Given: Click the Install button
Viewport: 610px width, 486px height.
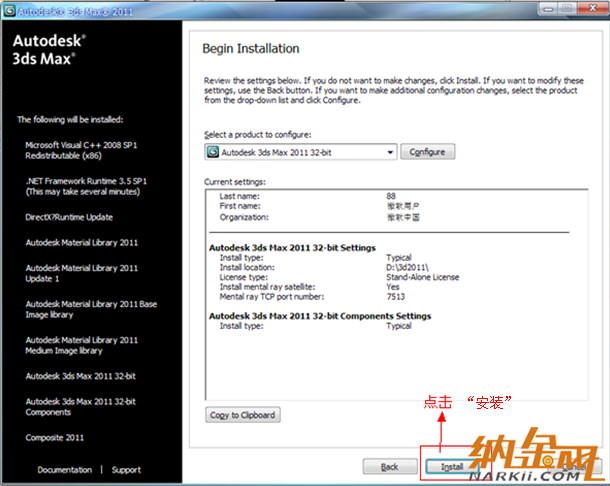Looking at the screenshot, I should (x=451, y=466).
